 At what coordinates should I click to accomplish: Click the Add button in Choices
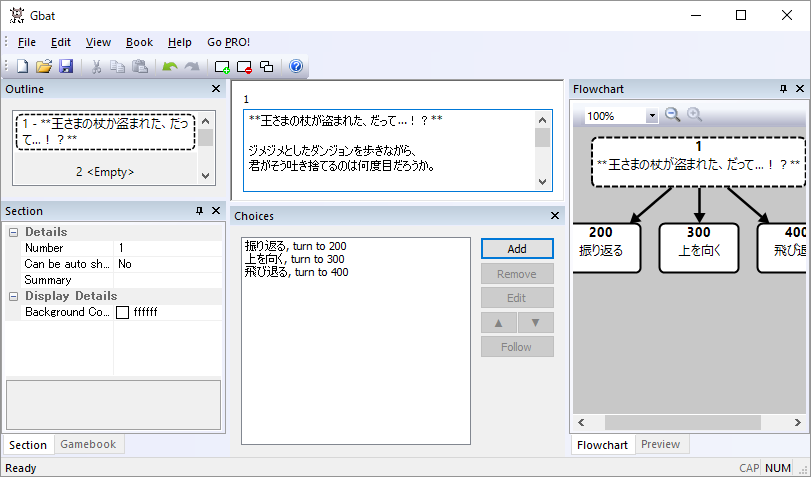coord(517,248)
